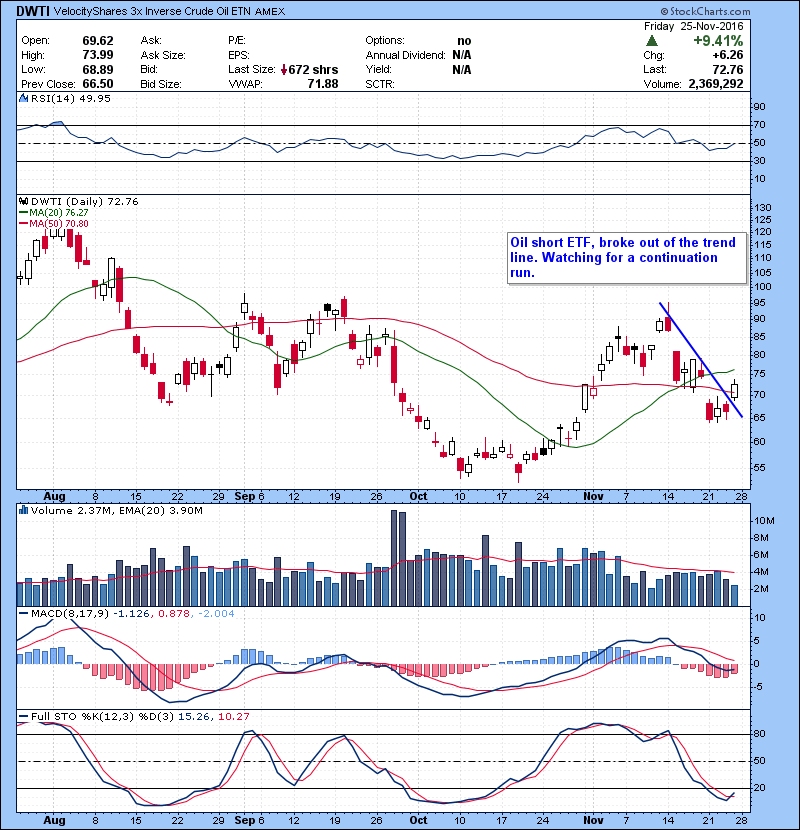Viewport: 800px width, 830px height.
Task: Click the red down arrow beside 672 shrs
Action: click(284, 69)
